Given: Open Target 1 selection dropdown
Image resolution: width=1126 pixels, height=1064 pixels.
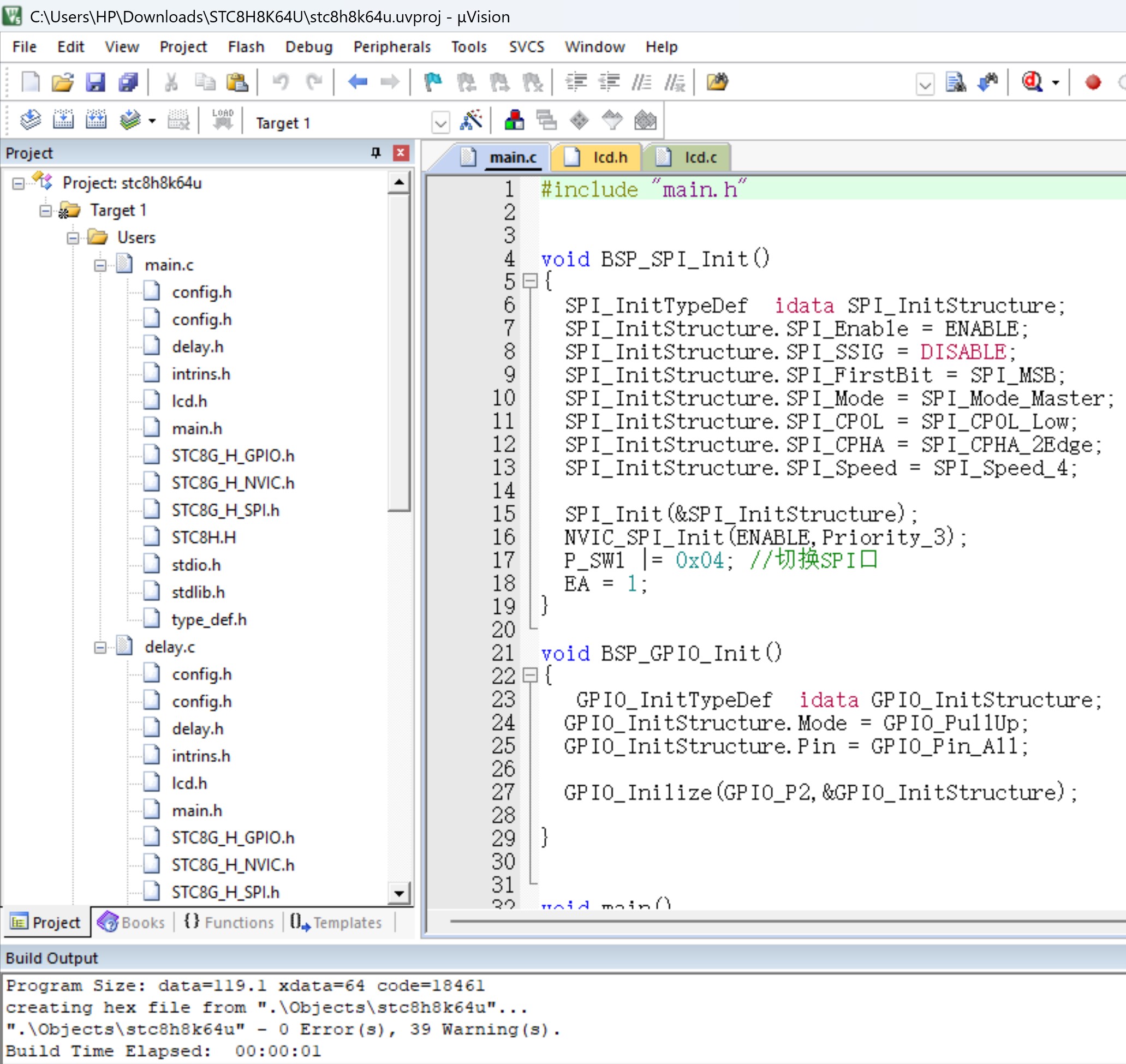Looking at the screenshot, I should (440, 123).
